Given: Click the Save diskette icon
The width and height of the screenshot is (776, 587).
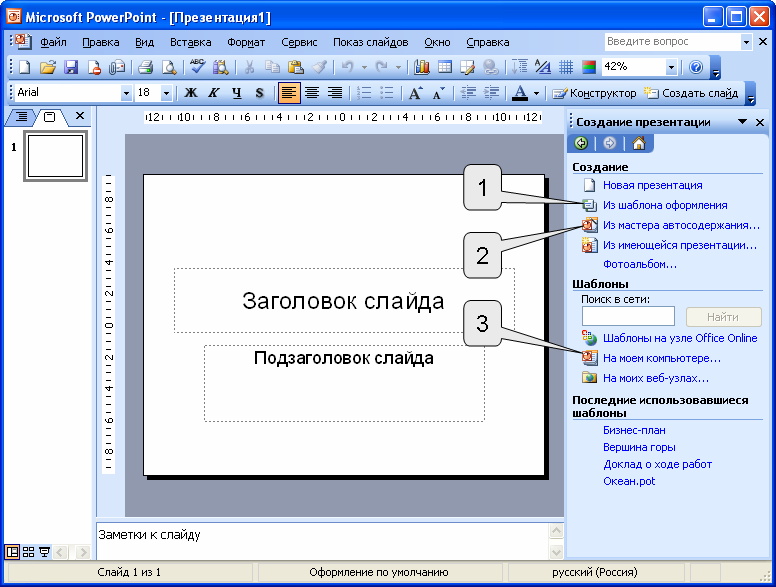Looking at the screenshot, I should (x=71, y=67).
